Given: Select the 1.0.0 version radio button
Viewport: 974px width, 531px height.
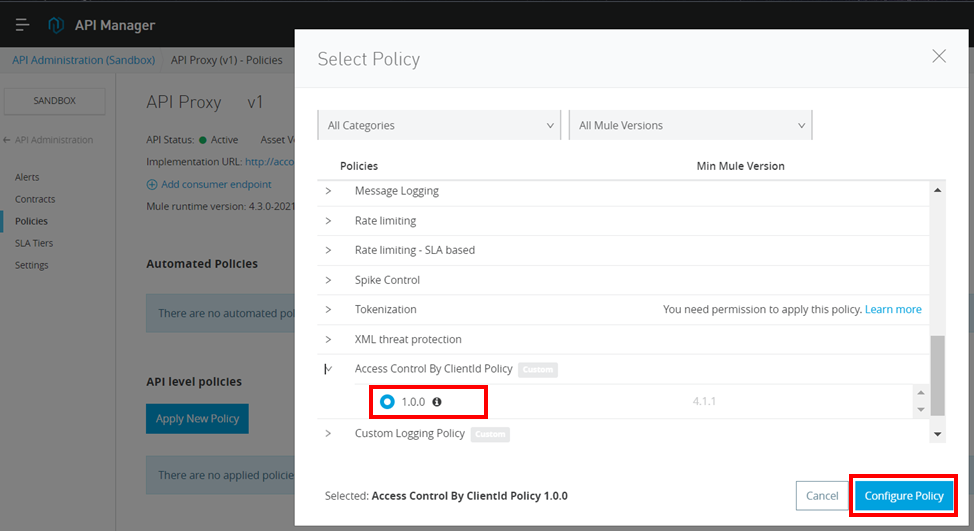Looking at the screenshot, I should coord(387,402).
